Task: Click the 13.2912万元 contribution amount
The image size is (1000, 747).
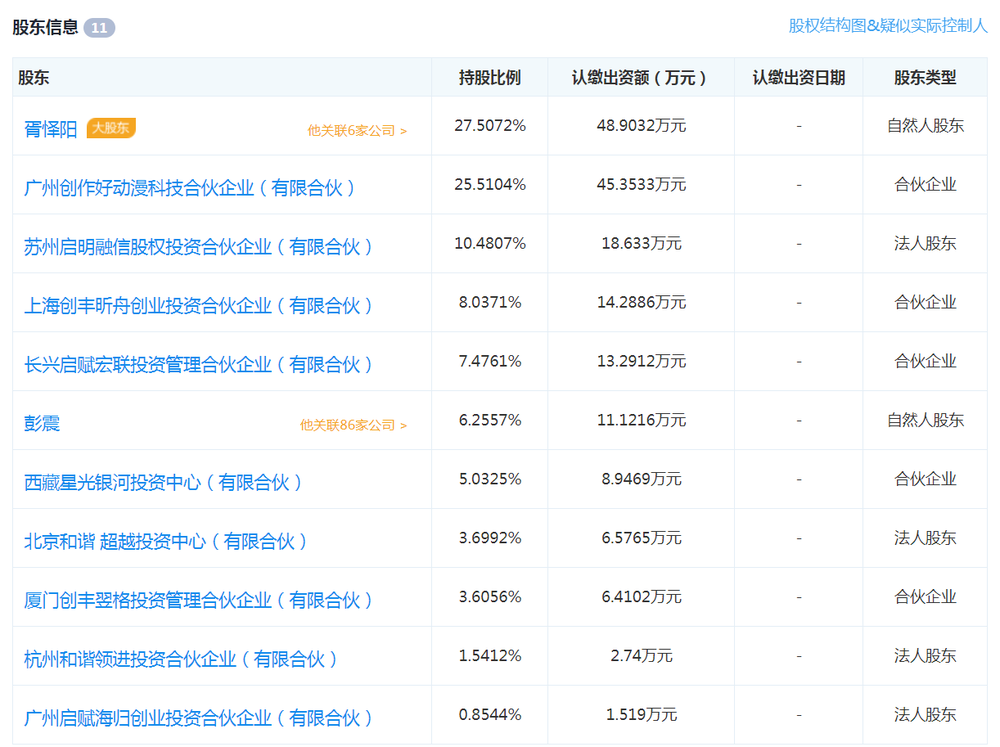Action: 641,361
